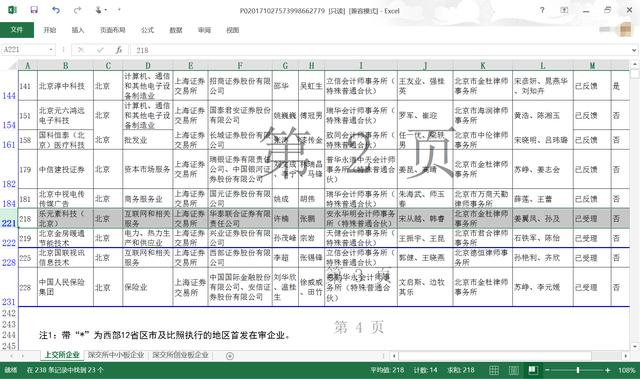Click the 108% zoom level
The height and width of the screenshot is (379, 640).
626,370
